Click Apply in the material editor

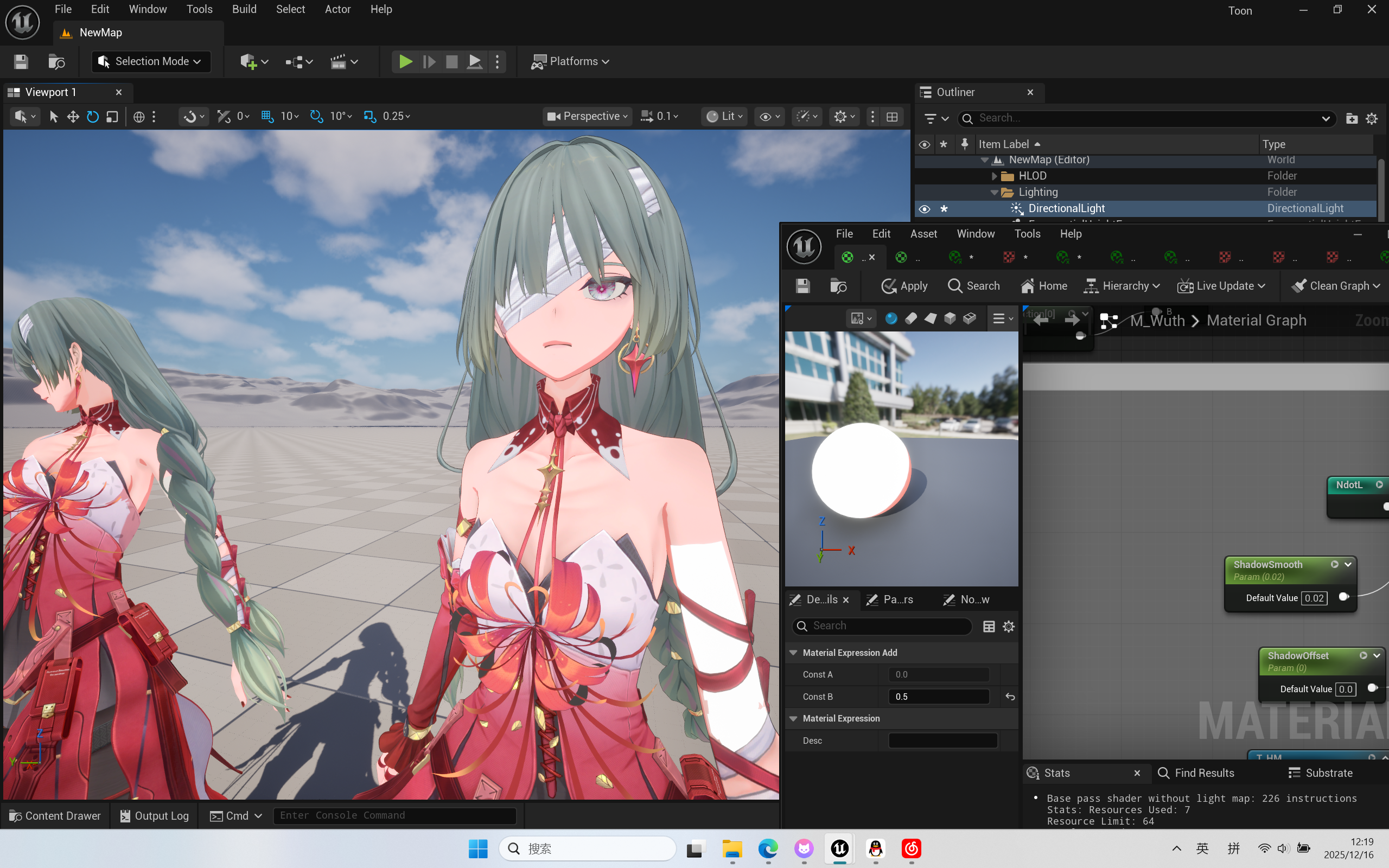tap(904, 286)
